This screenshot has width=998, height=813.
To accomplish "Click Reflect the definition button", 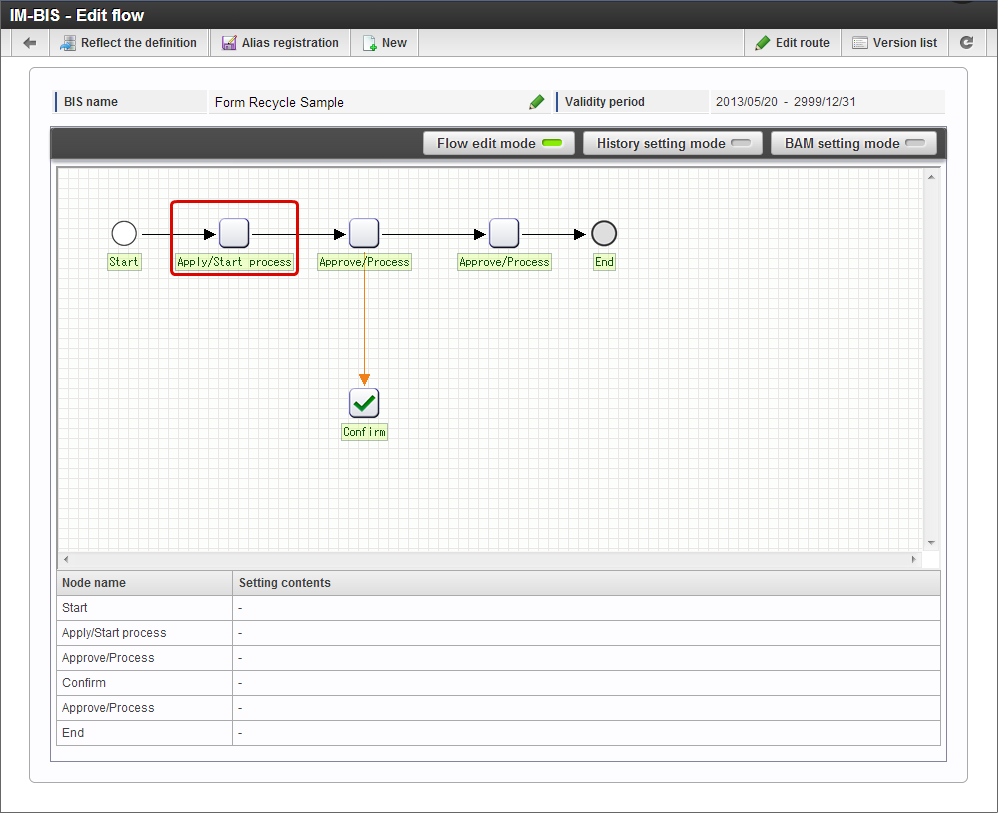I will (129, 43).
